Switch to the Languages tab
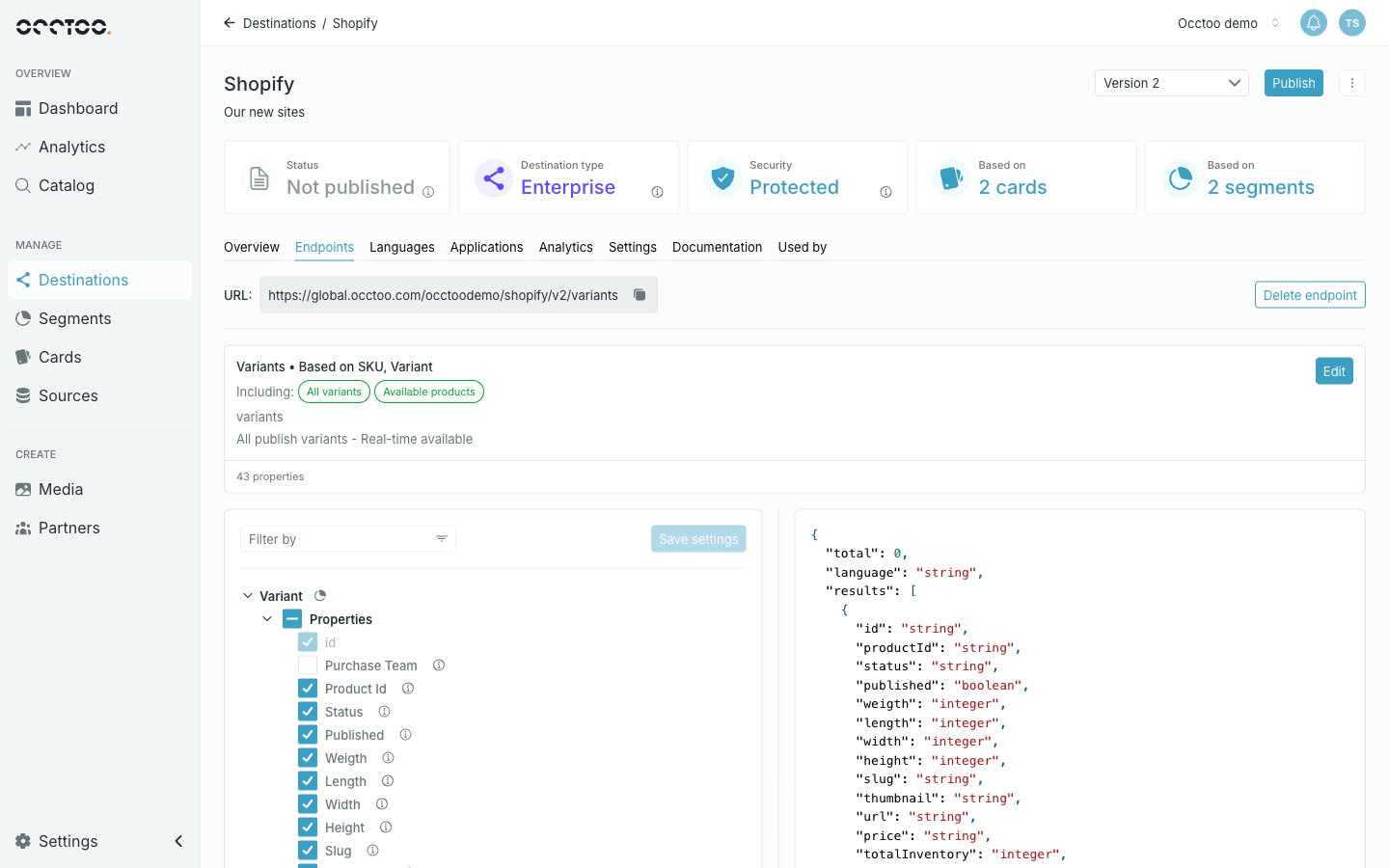The image size is (1389, 868). click(402, 248)
